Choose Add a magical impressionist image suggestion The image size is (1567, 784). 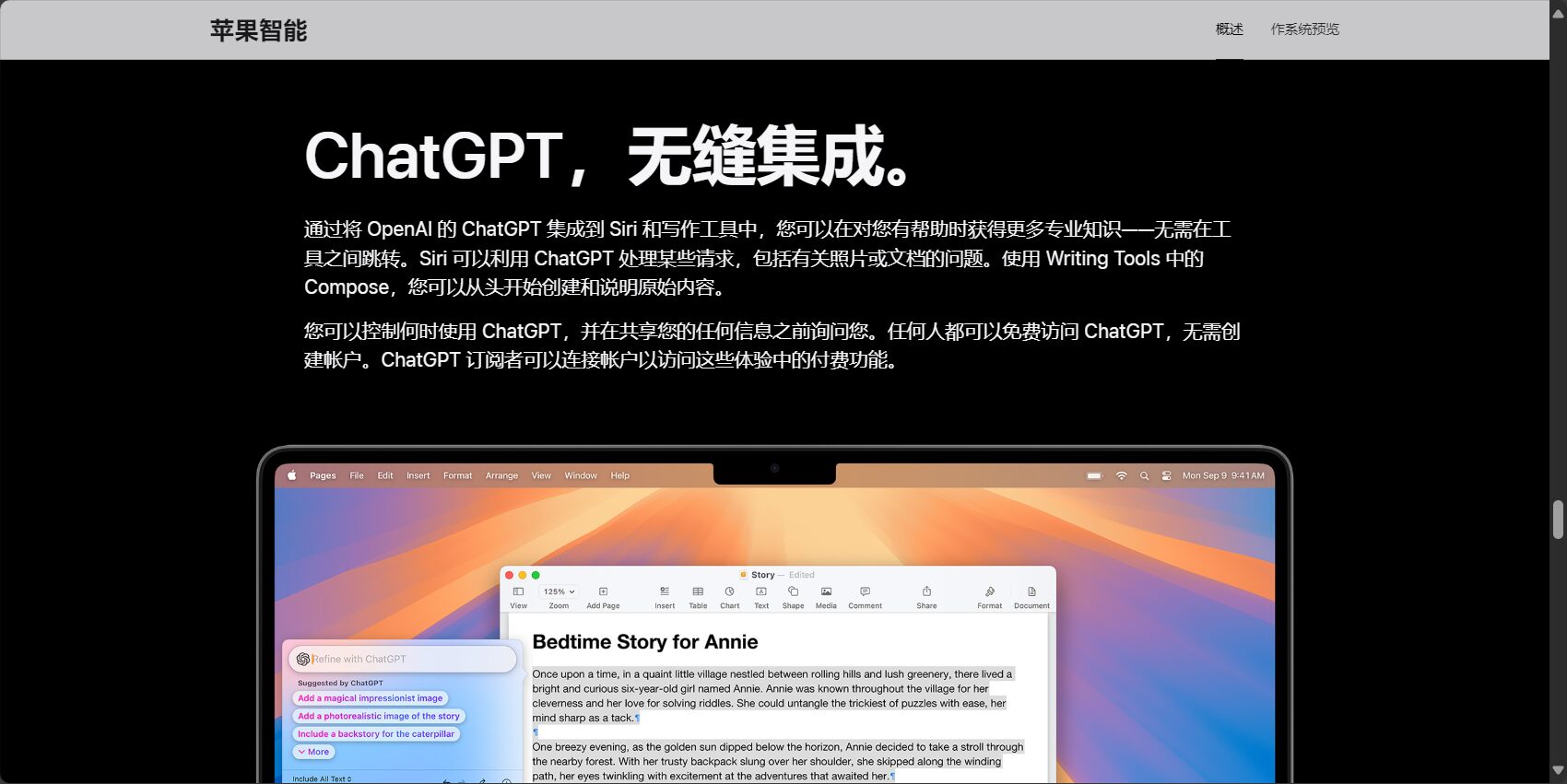coord(371,698)
